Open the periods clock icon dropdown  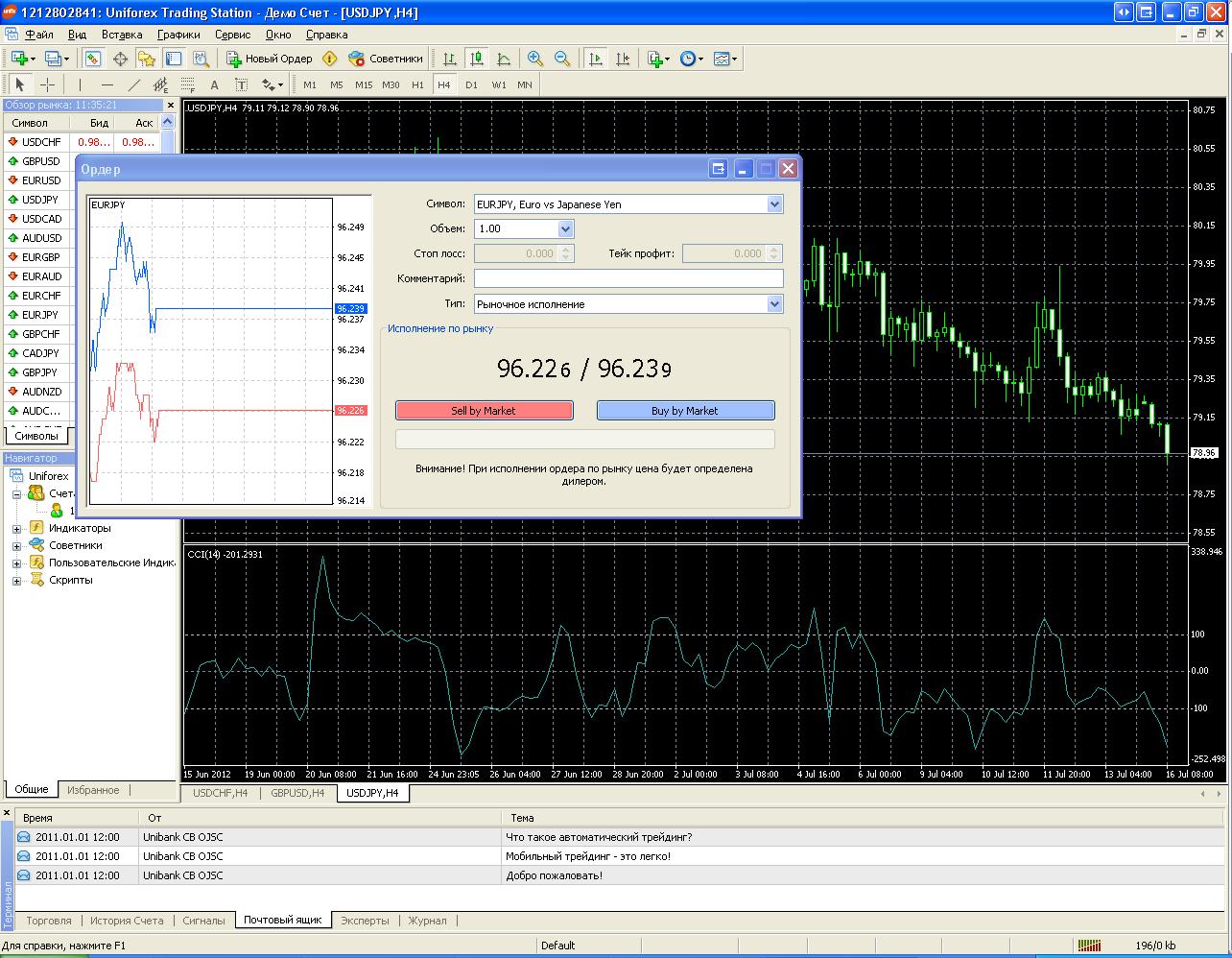pos(692,59)
